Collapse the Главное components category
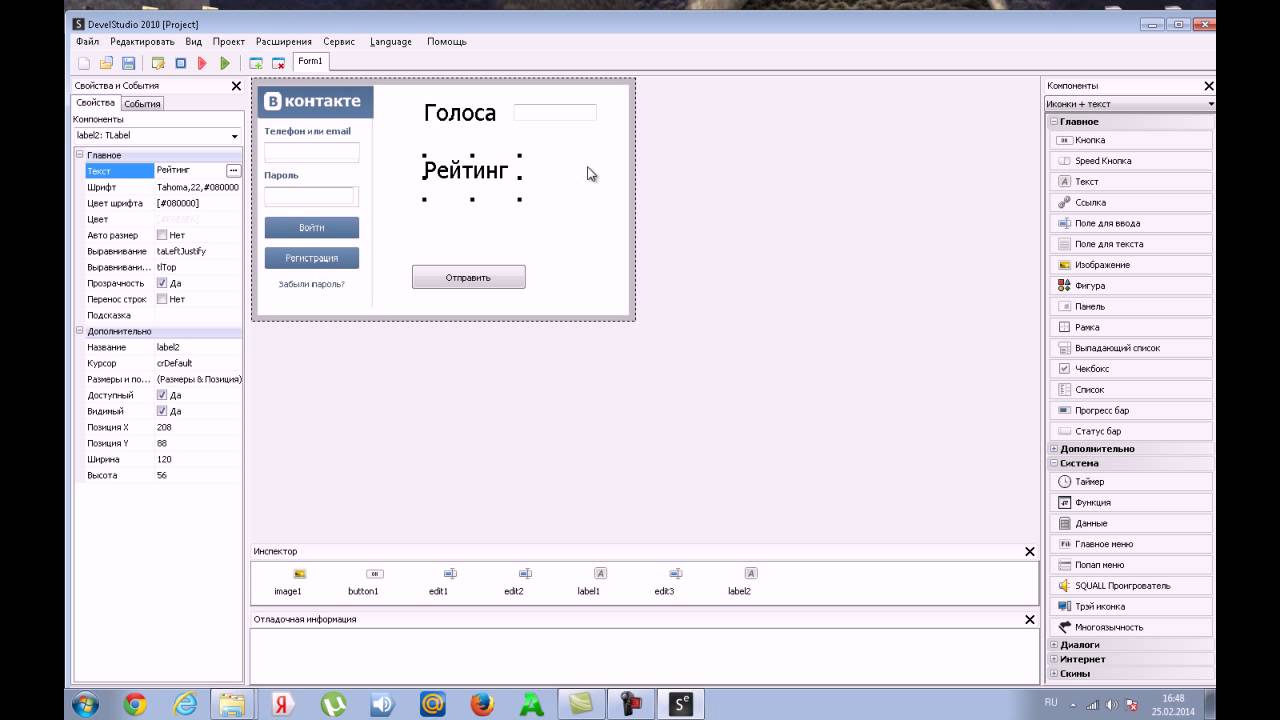The height and width of the screenshot is (720, 1280). click(x=1054, y=122)
